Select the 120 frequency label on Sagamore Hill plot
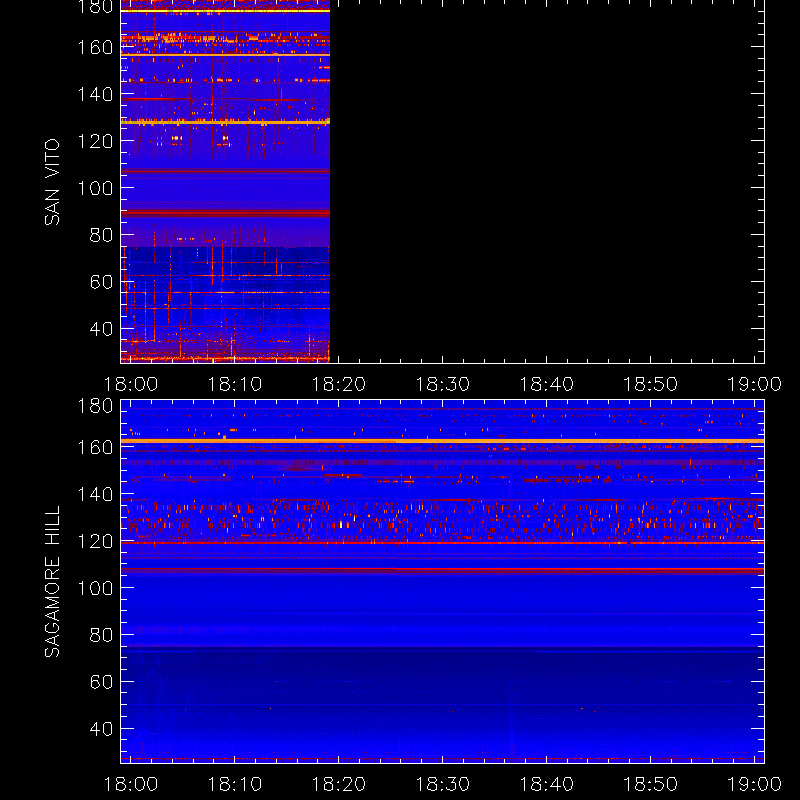This screenshot has height=800, width=800. click(x=95, y=541)
